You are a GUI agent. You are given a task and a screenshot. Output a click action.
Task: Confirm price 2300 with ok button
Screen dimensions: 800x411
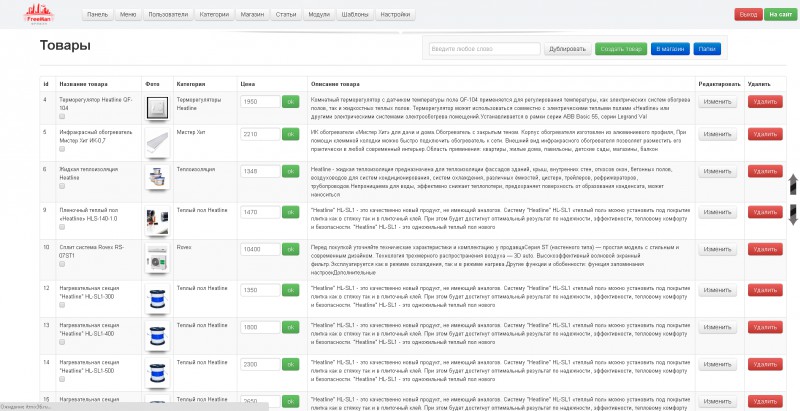[x=290, y=364]
